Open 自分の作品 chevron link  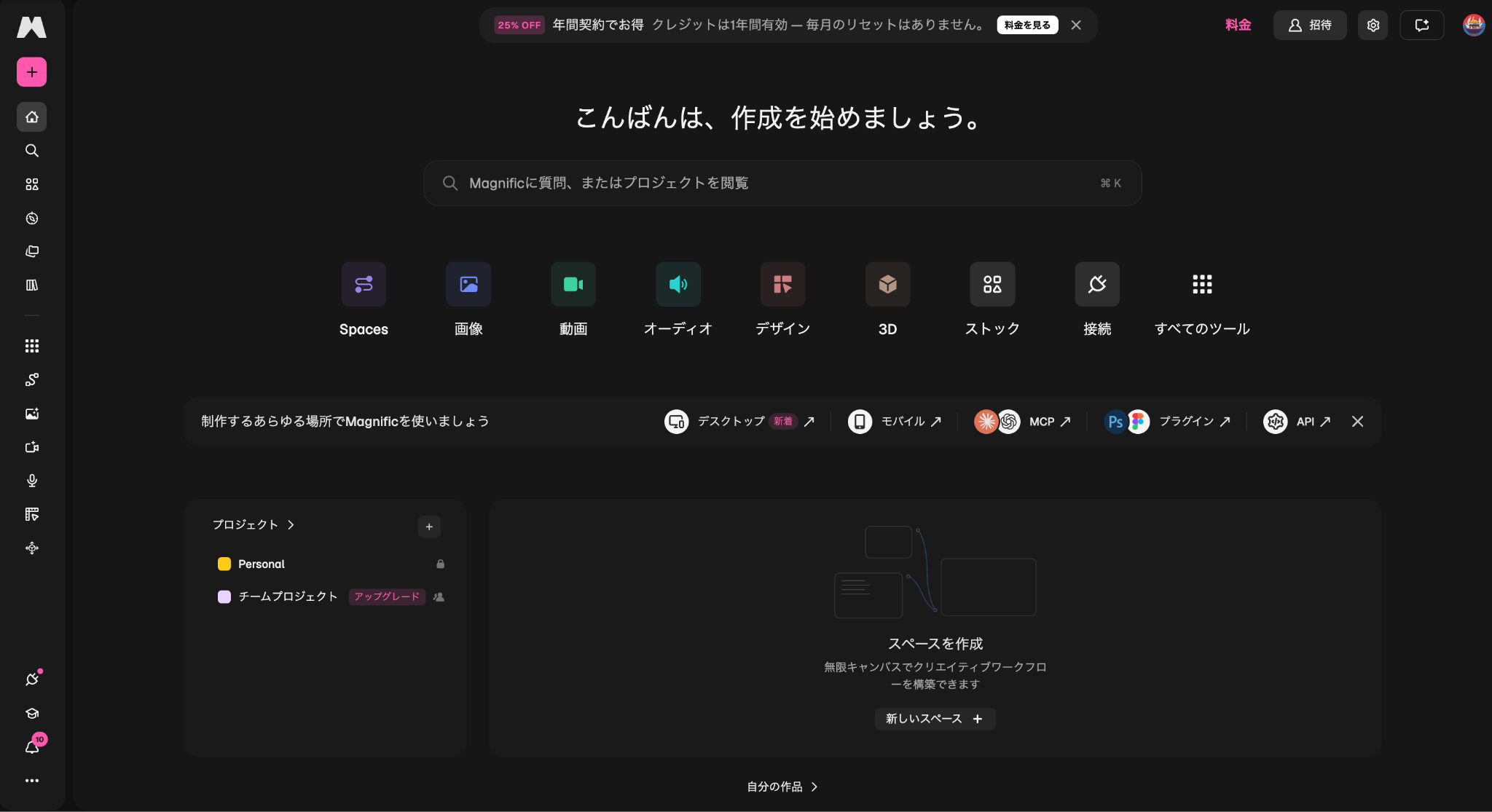[x=782, y=787]
